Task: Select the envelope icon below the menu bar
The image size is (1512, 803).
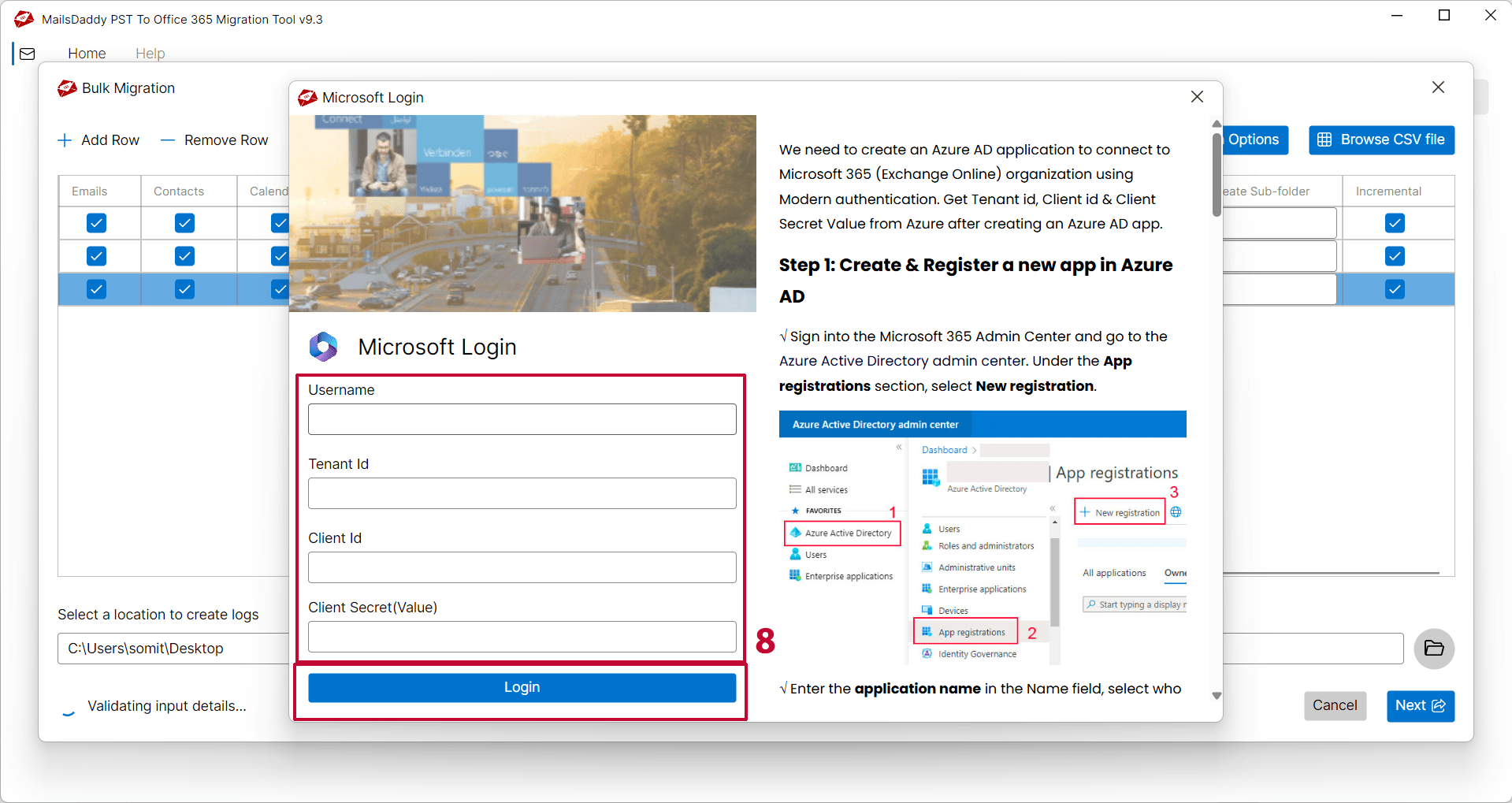Action: (27, 54)
